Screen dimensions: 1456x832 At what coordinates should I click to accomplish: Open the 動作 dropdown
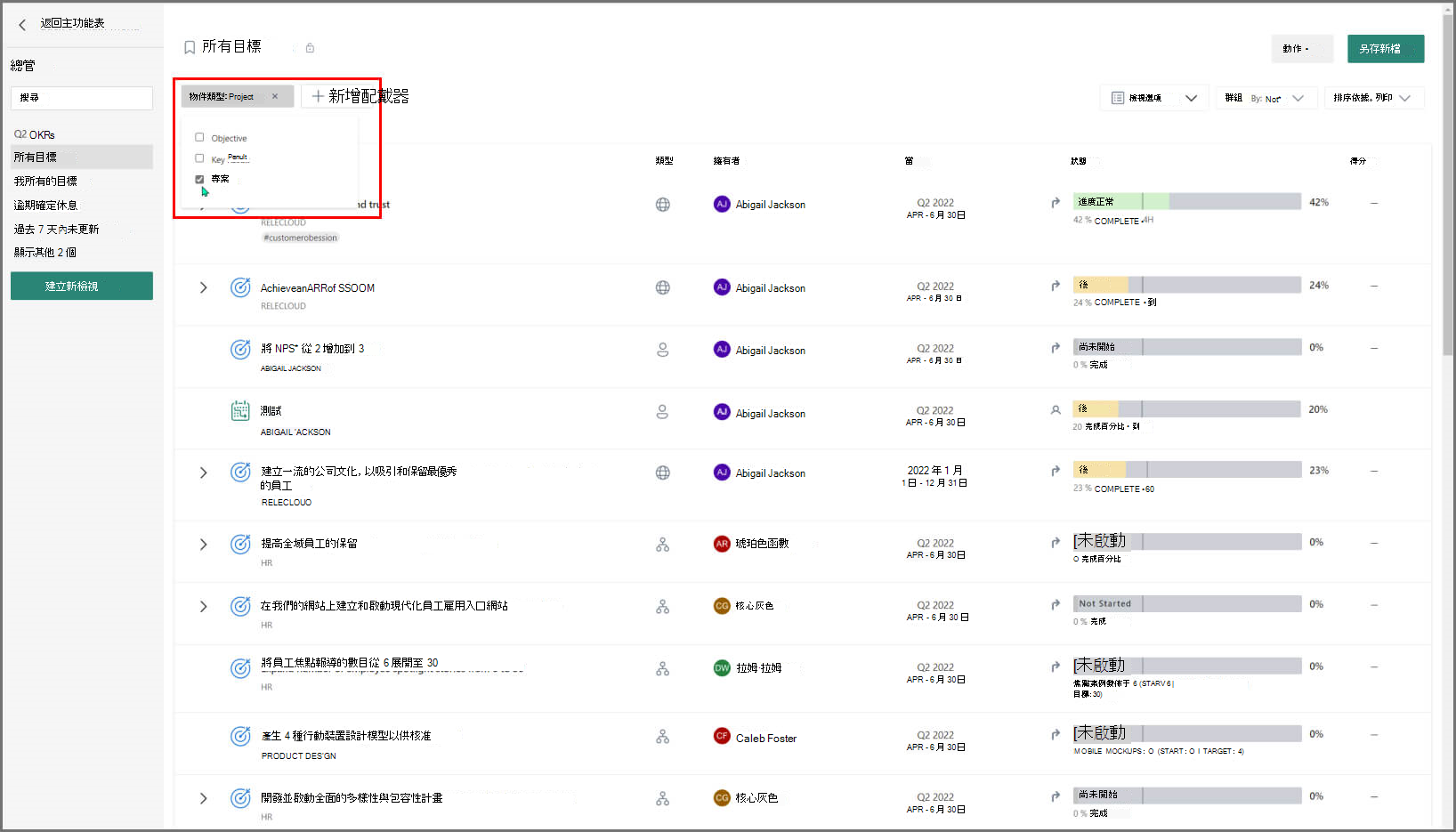(1302, 49)
